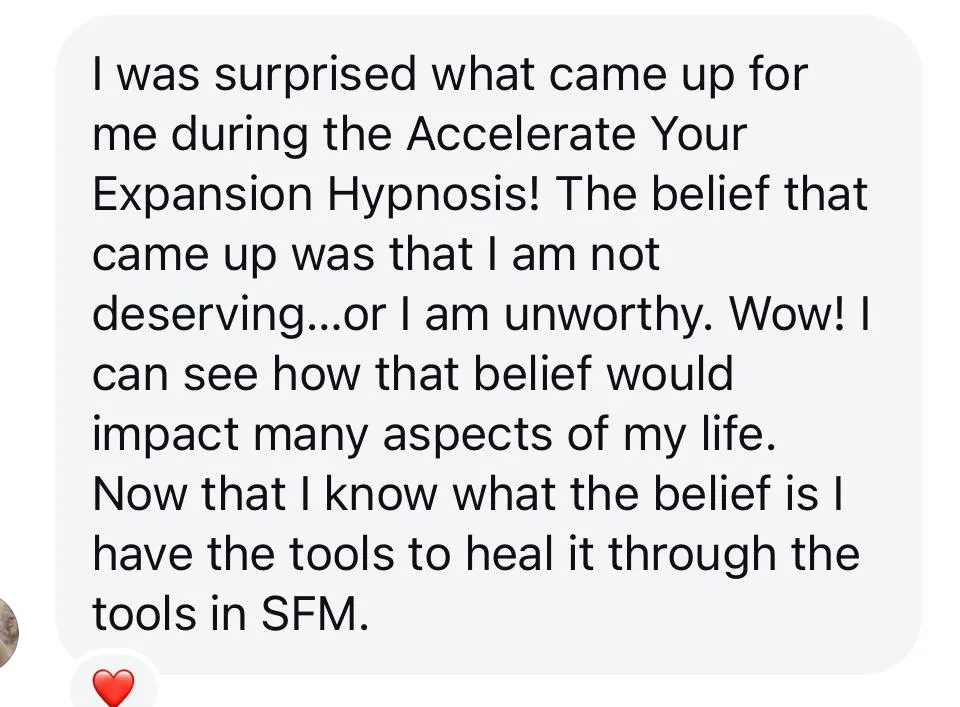Click the line 'can see how that belief would'

(x=412, y=375)
